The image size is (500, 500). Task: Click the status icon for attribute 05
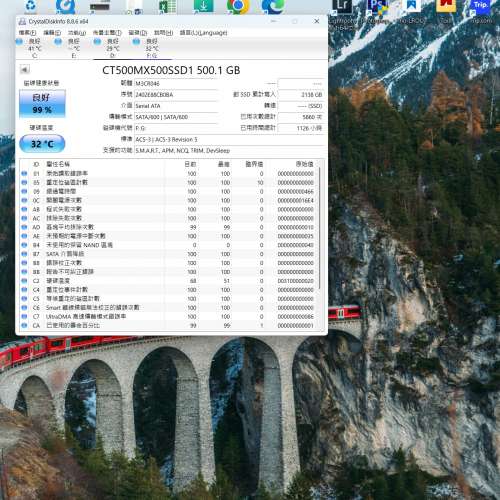[24, 183]
